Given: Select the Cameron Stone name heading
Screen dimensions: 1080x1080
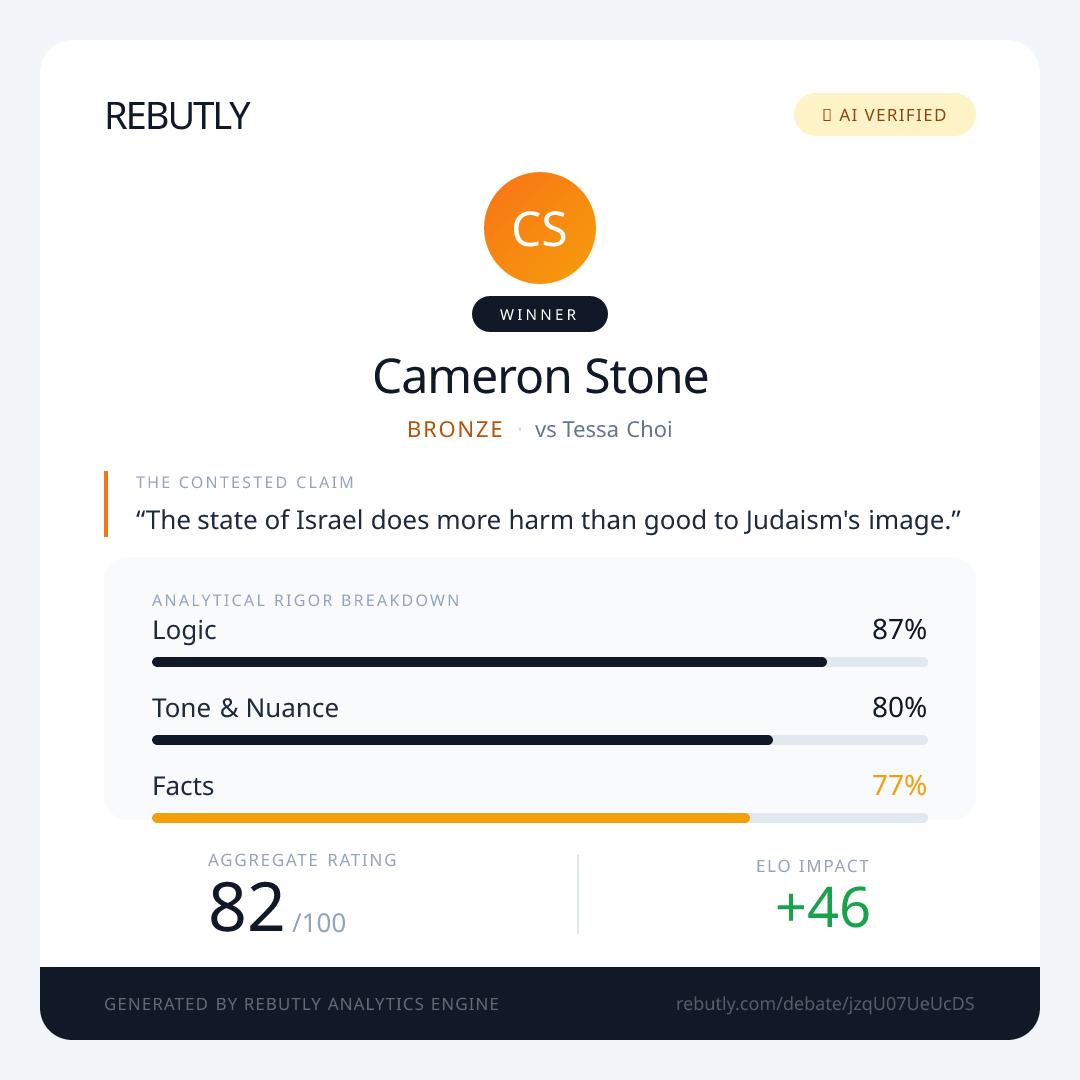Looking at the screenshot, I should click(x=540, y=377).
